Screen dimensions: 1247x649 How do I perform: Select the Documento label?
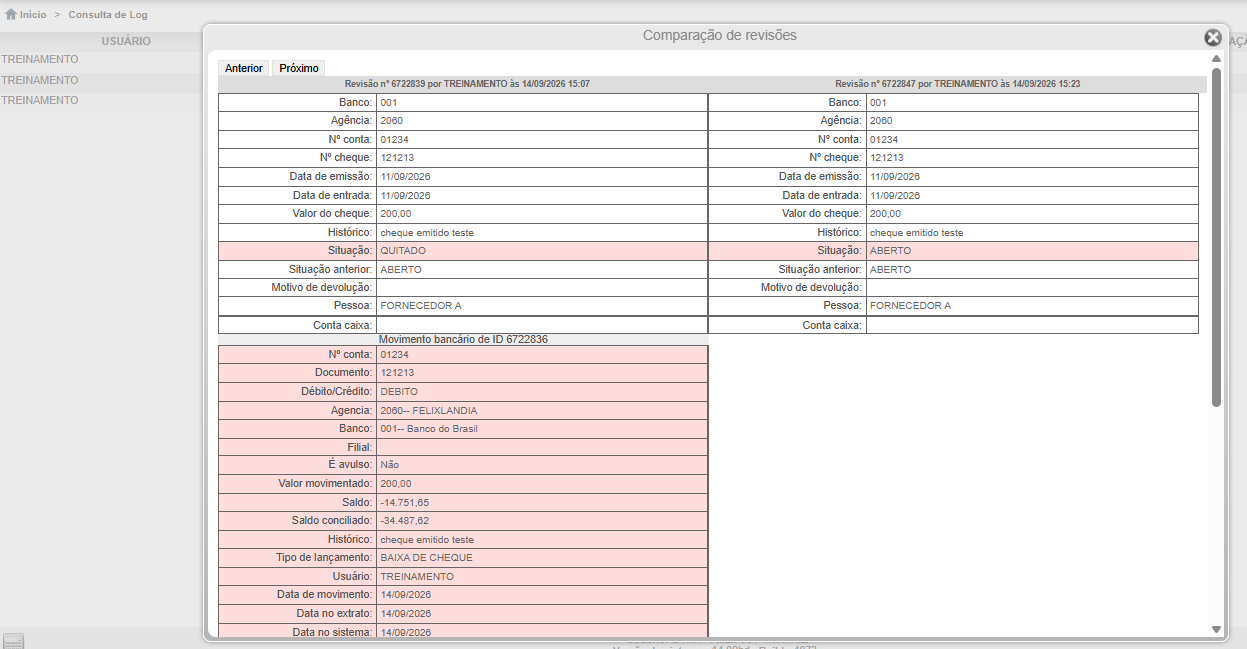tap(344, 373)
